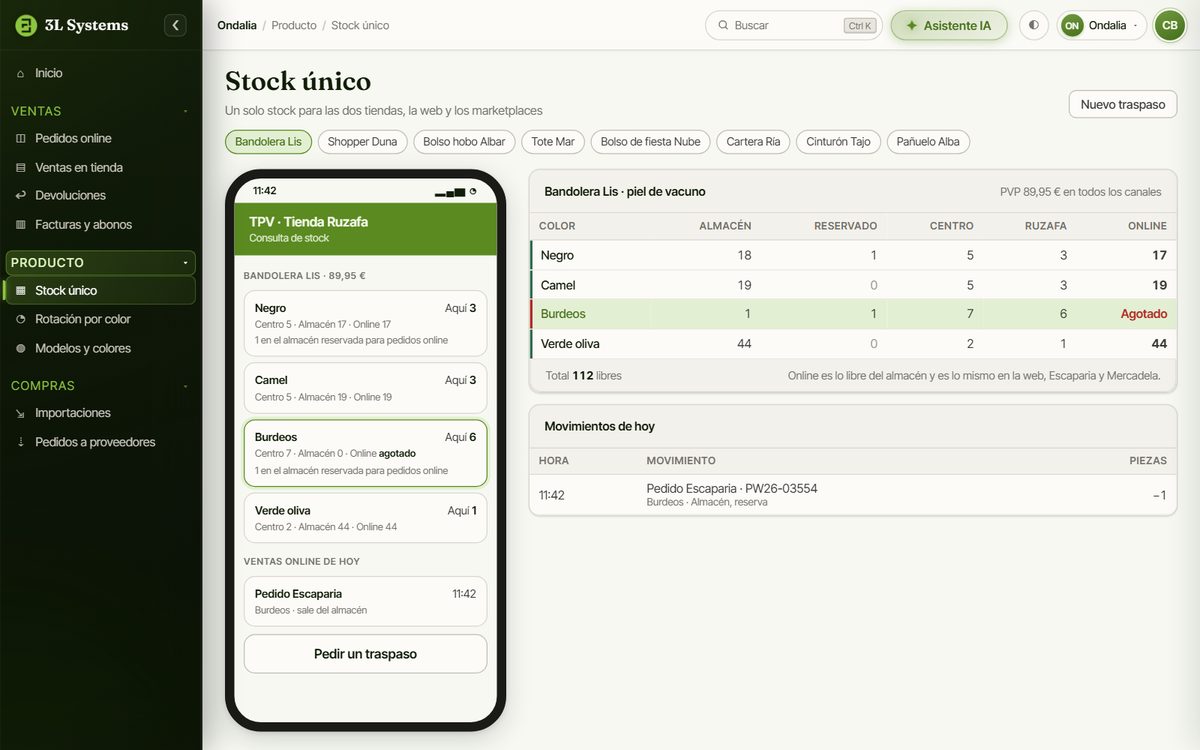
Task: Click the Camel row in the stock table
Action: [x=853, y=285]
